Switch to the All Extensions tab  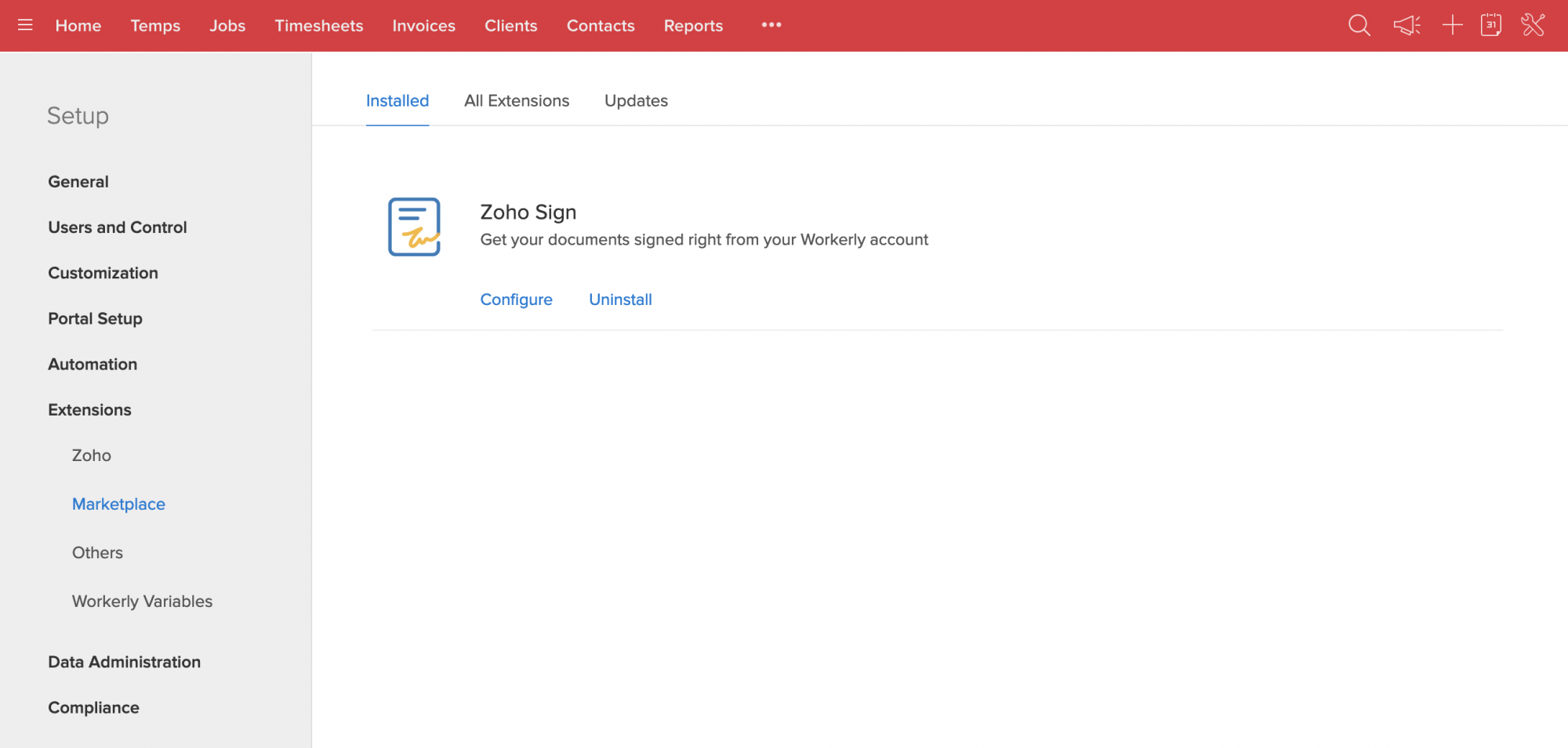[517, 101]
